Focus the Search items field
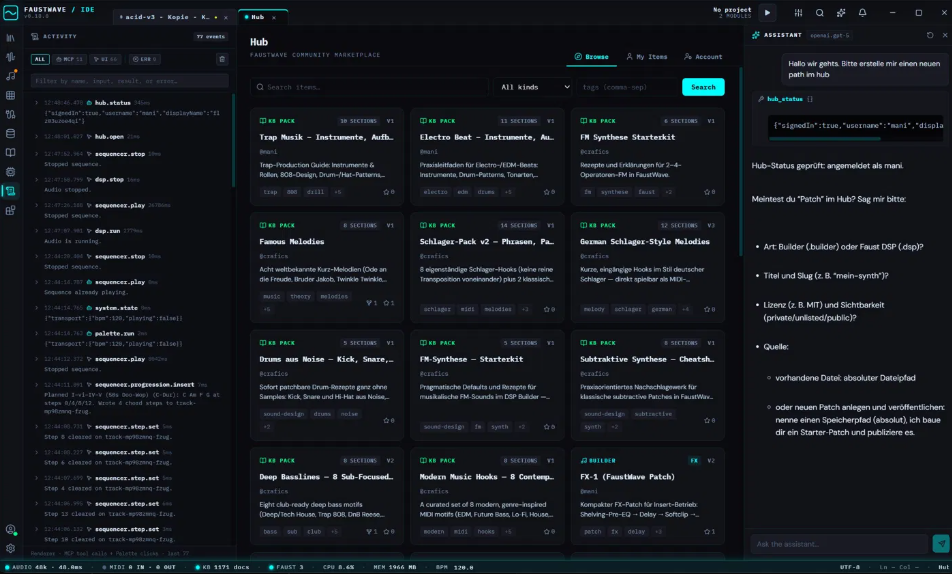The image size is (952, 574). 369,87
